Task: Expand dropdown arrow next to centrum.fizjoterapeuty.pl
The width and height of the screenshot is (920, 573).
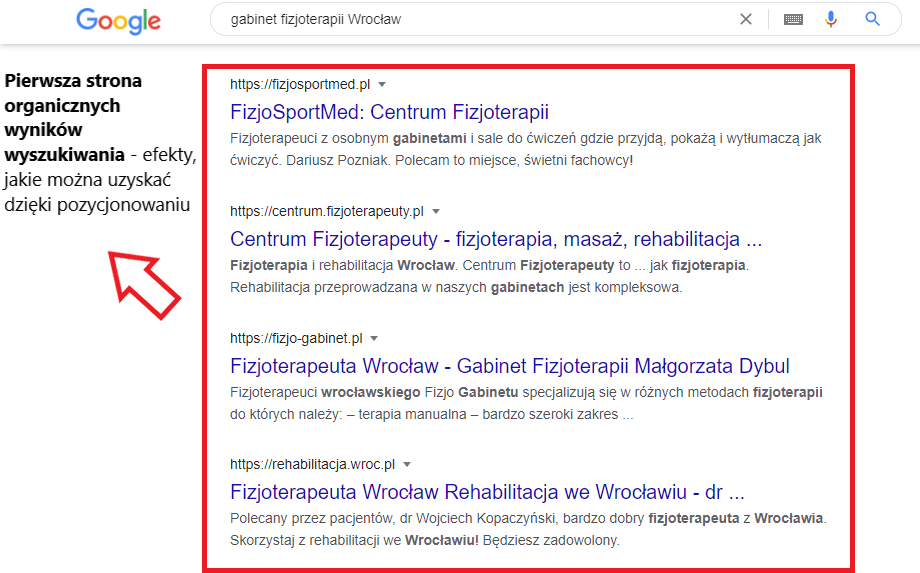Action: 436,212
